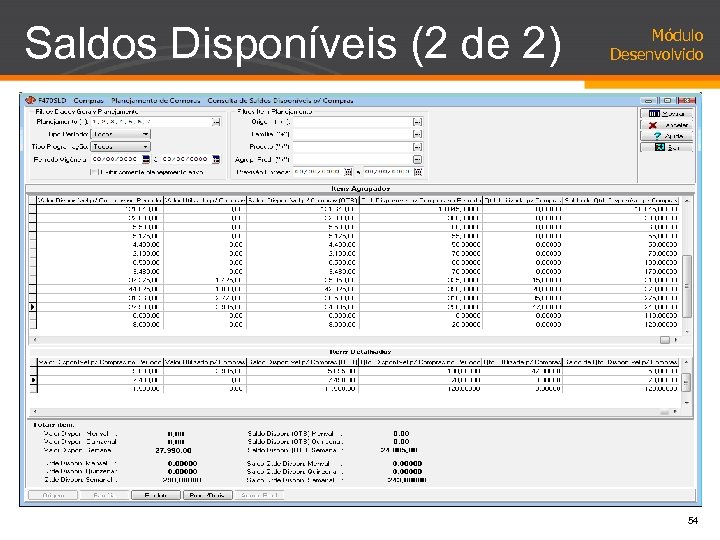Image resolution: width=720 pixels, height=540 pixels.
Task: Click the Sair button
Action: (667, 147)
